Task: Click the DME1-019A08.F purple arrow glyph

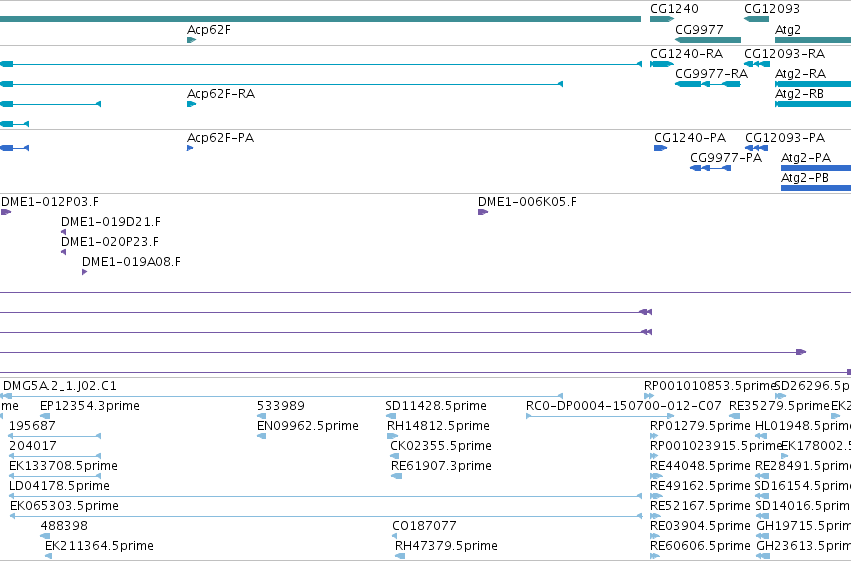Action: click(85, 272)
